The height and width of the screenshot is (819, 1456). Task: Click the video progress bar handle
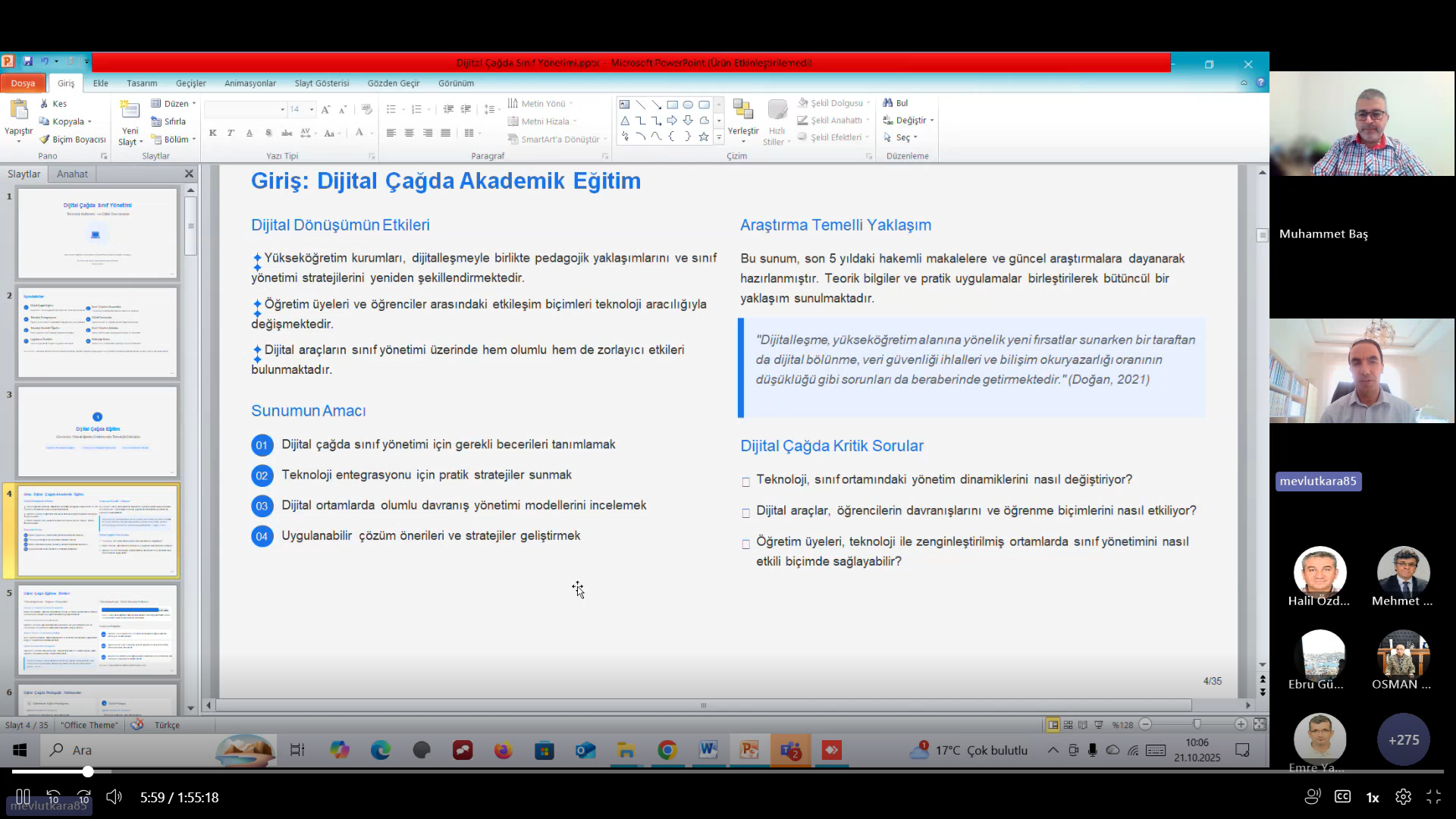point(88,772)
